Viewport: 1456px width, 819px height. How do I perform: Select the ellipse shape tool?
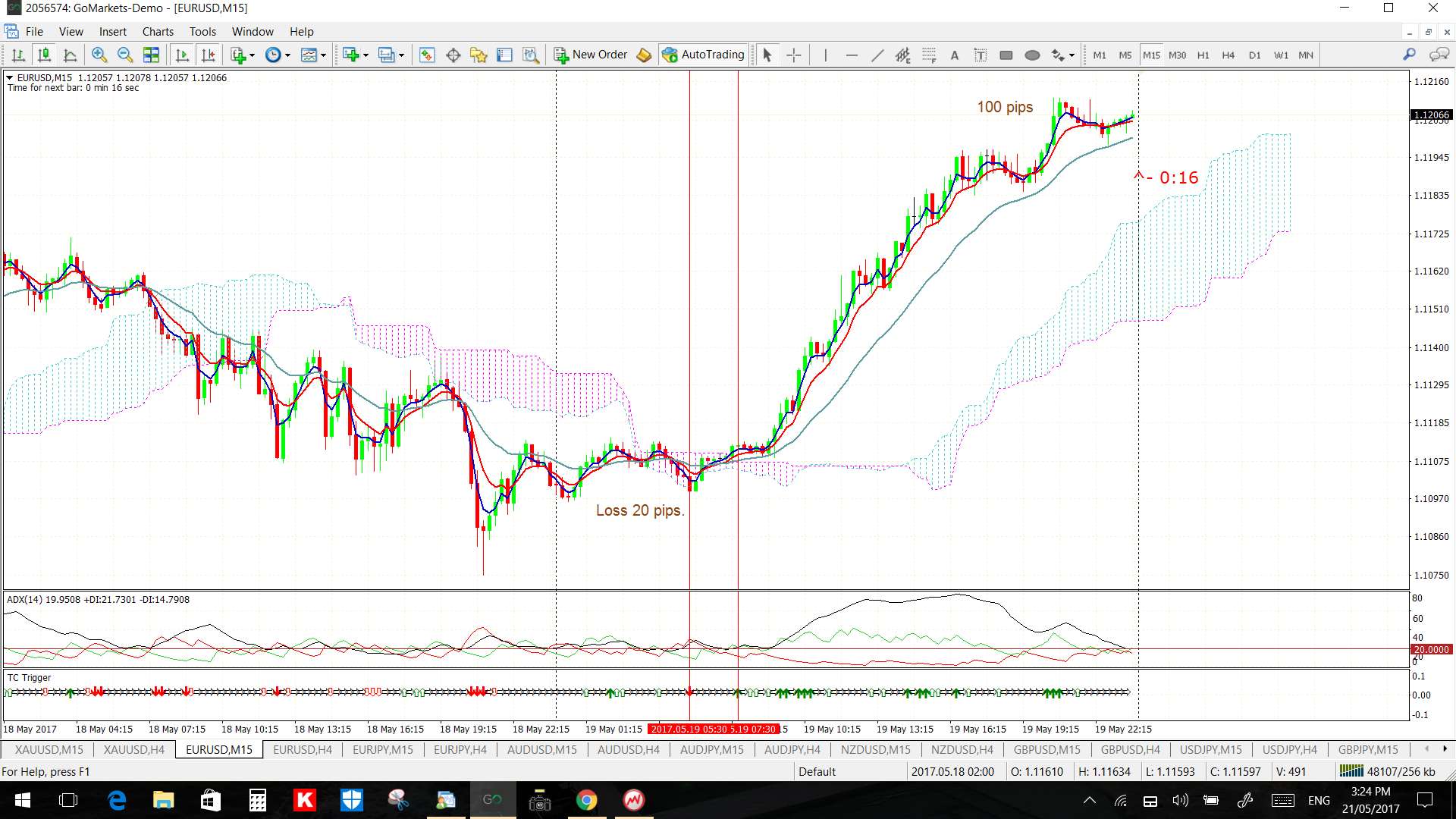click(x=1031, y=55)
